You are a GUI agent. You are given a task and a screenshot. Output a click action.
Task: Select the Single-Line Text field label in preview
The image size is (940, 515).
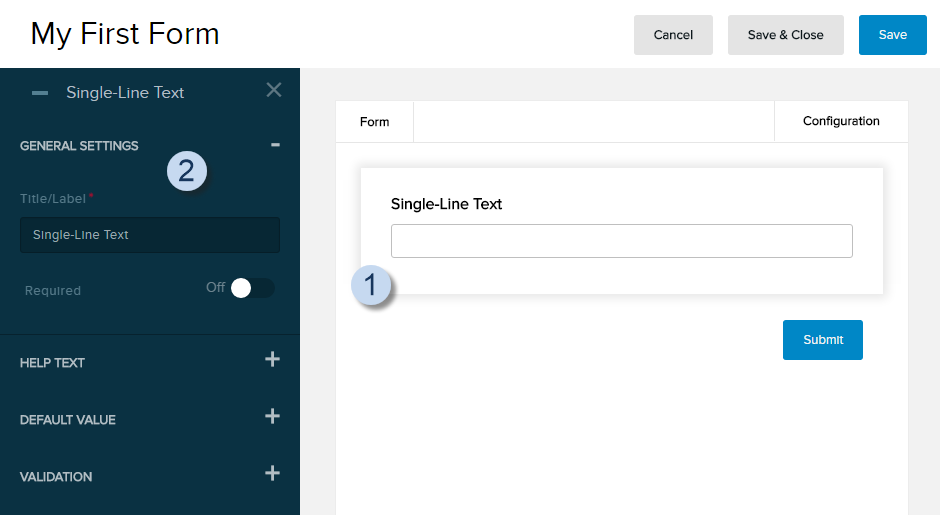(x=446, y=204)
